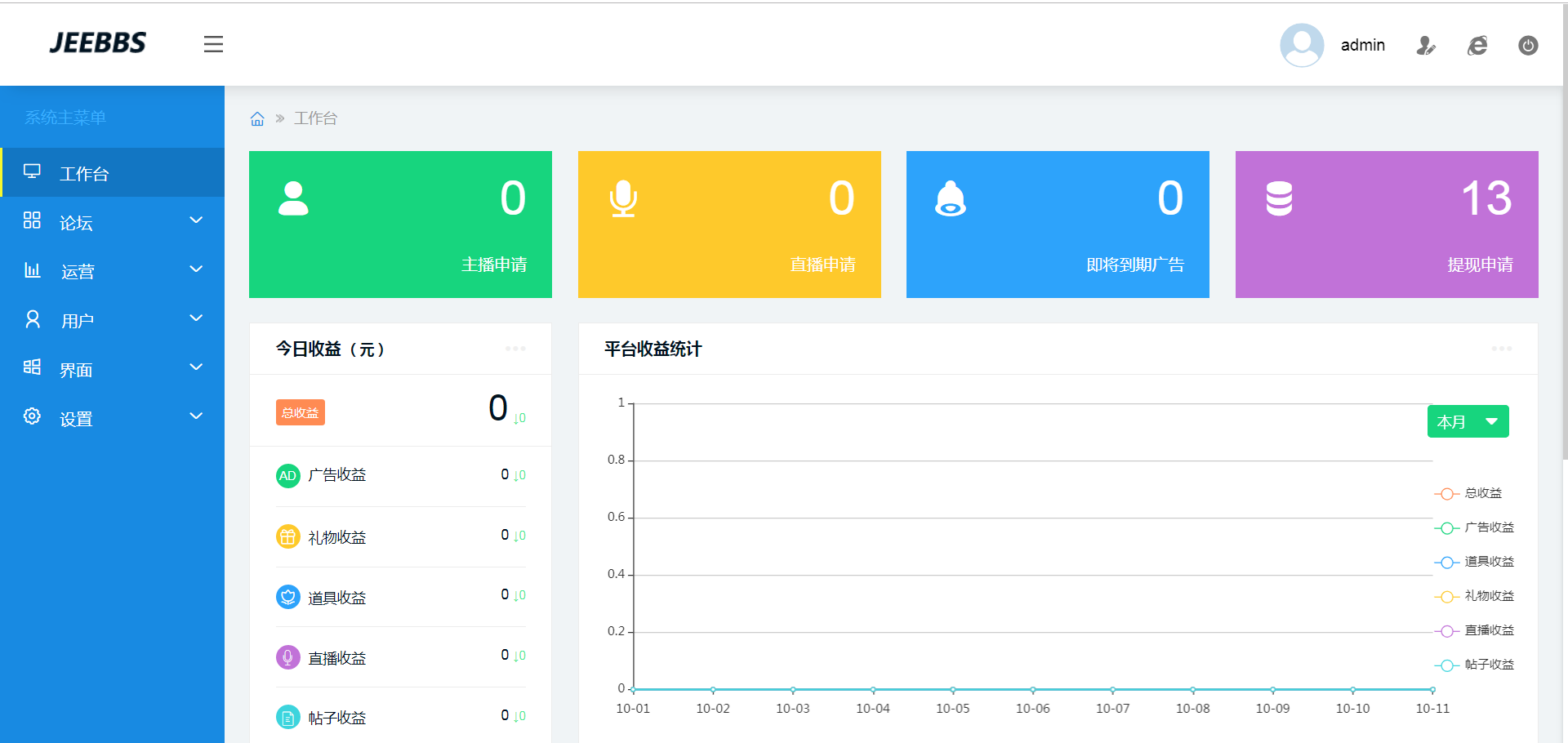The width and height of the screenshot is (1568, 743).
Task: Expand the 设置 sidebar menu
Action: (113, 417)
